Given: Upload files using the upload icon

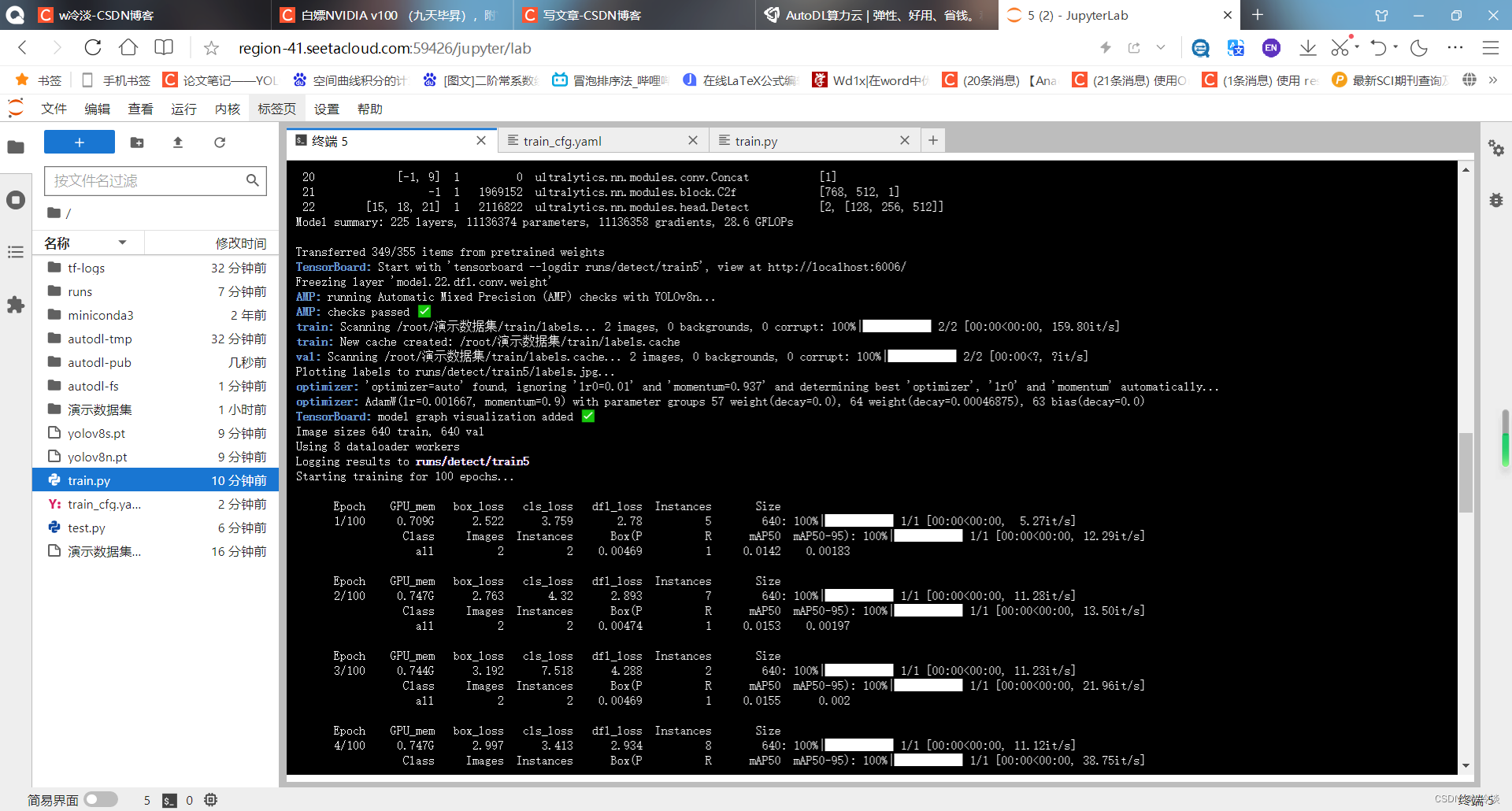Looking at the screenshot, I should tap(178, 143).
